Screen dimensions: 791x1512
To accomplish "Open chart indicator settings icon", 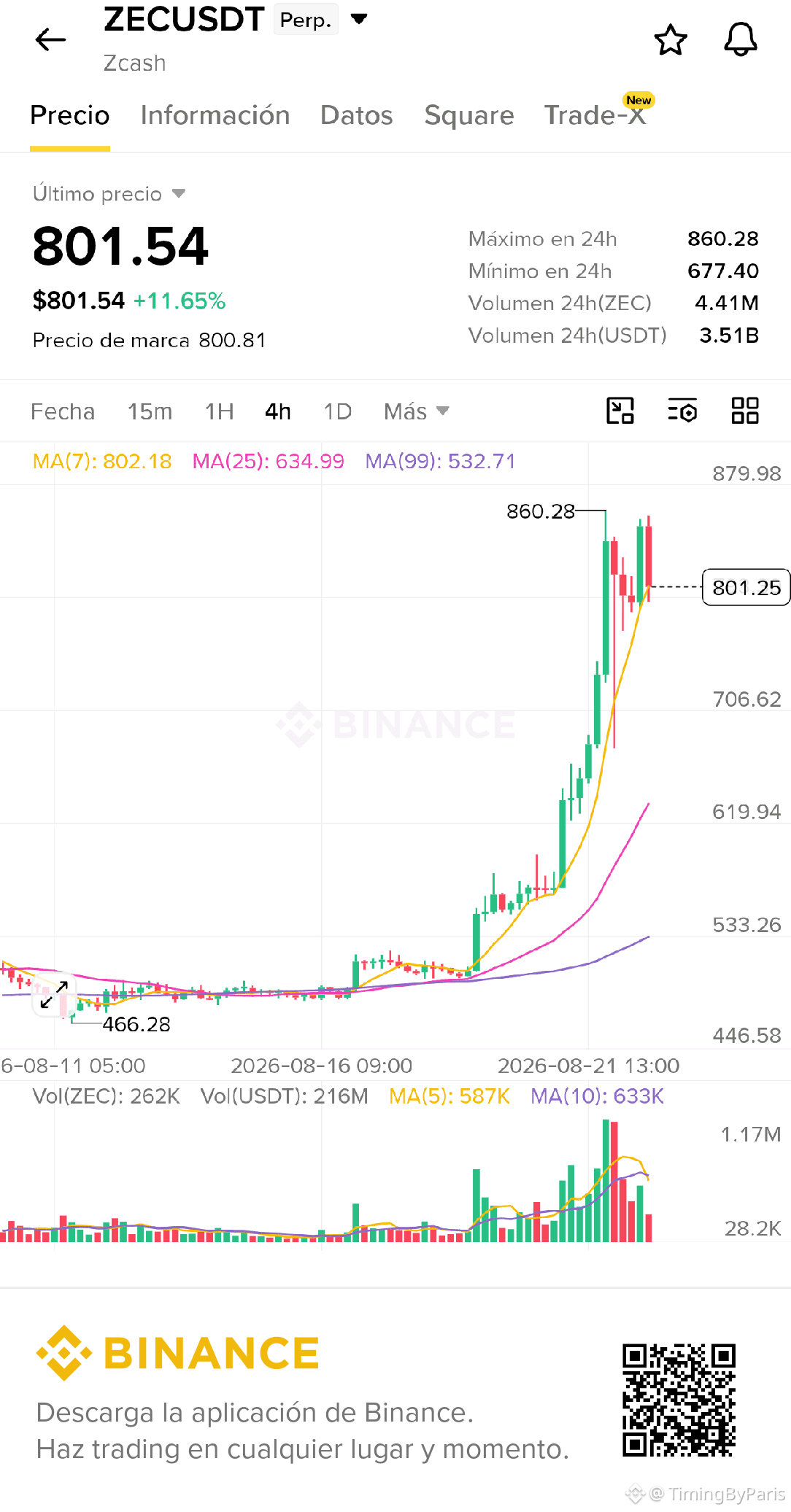I will click(682, 411).
